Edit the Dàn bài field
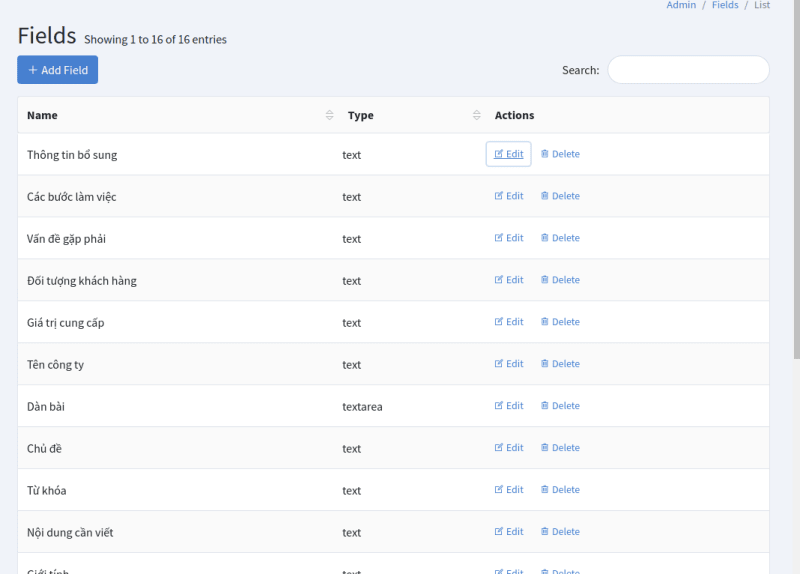 pos(509,406)
